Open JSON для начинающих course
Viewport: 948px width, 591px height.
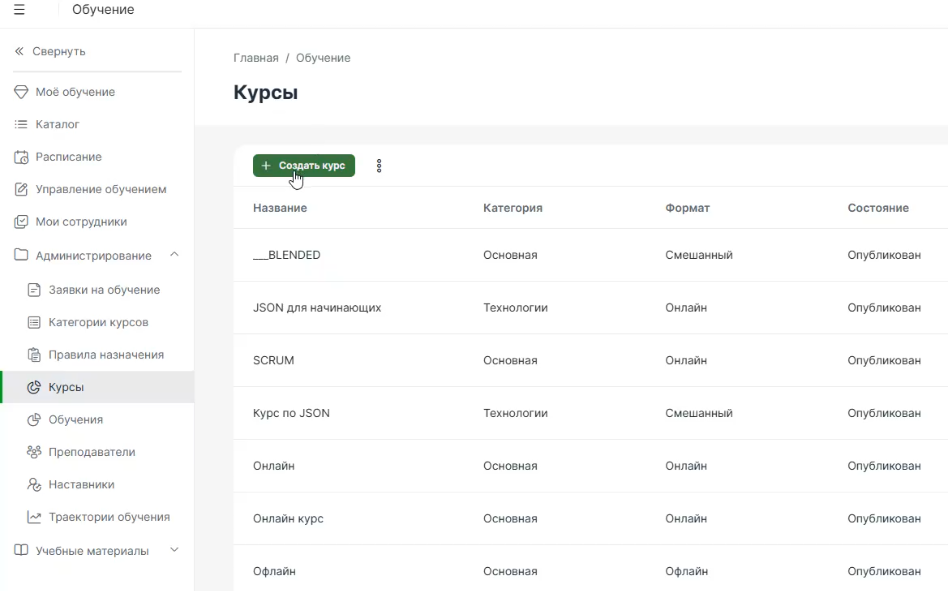(317, 308)
